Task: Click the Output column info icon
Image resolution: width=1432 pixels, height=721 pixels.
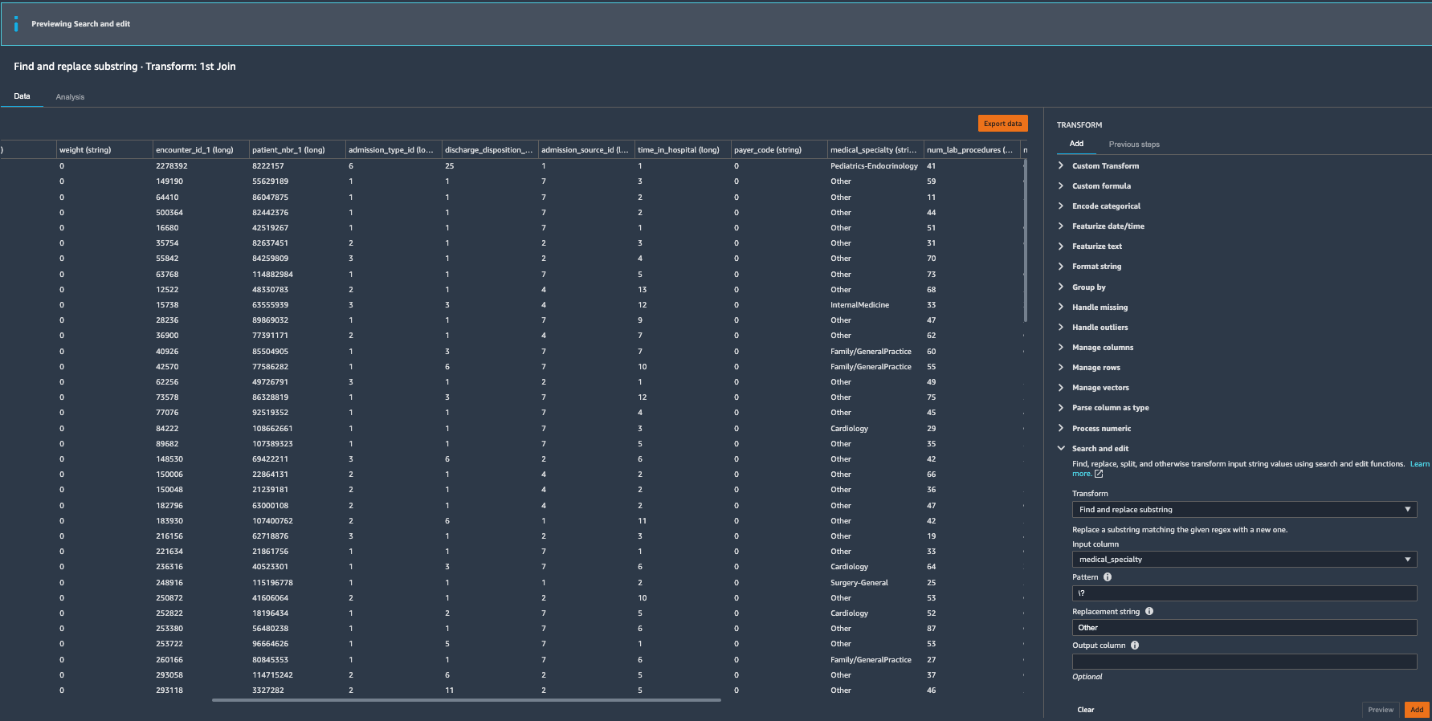Action: tap(1134, 645)
